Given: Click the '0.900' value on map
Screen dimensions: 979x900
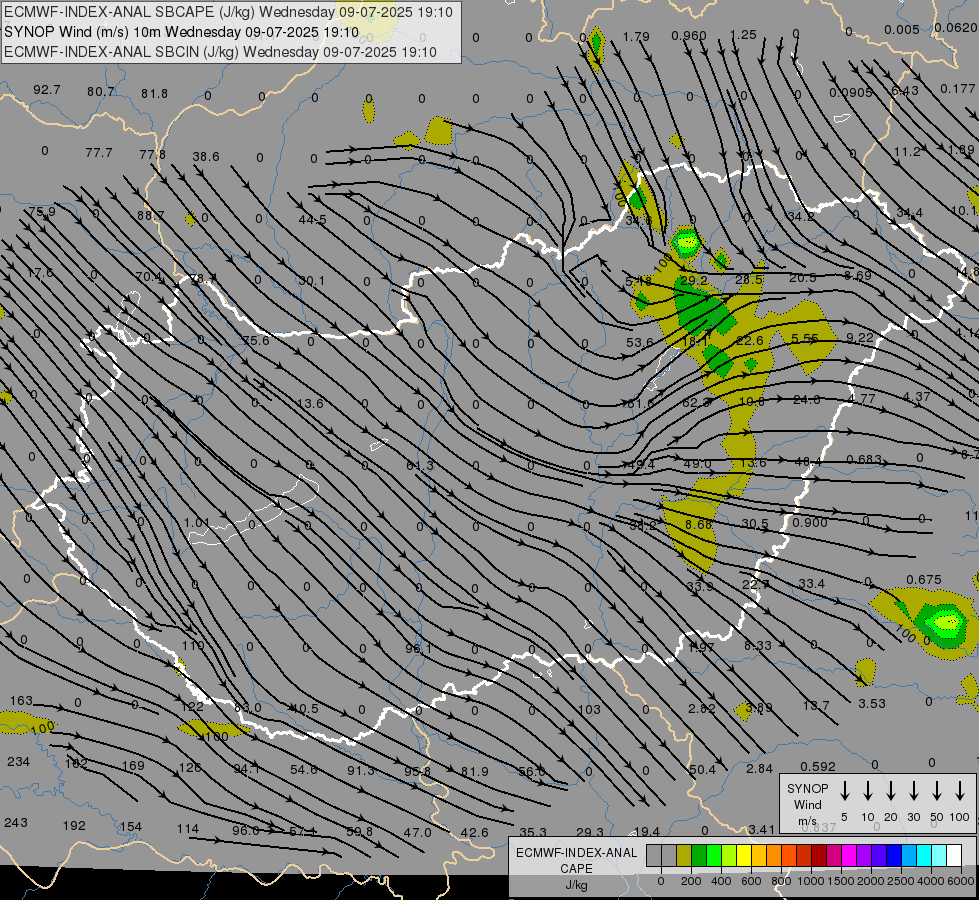Looking at the screenshot, I should (x=810, y=522).
